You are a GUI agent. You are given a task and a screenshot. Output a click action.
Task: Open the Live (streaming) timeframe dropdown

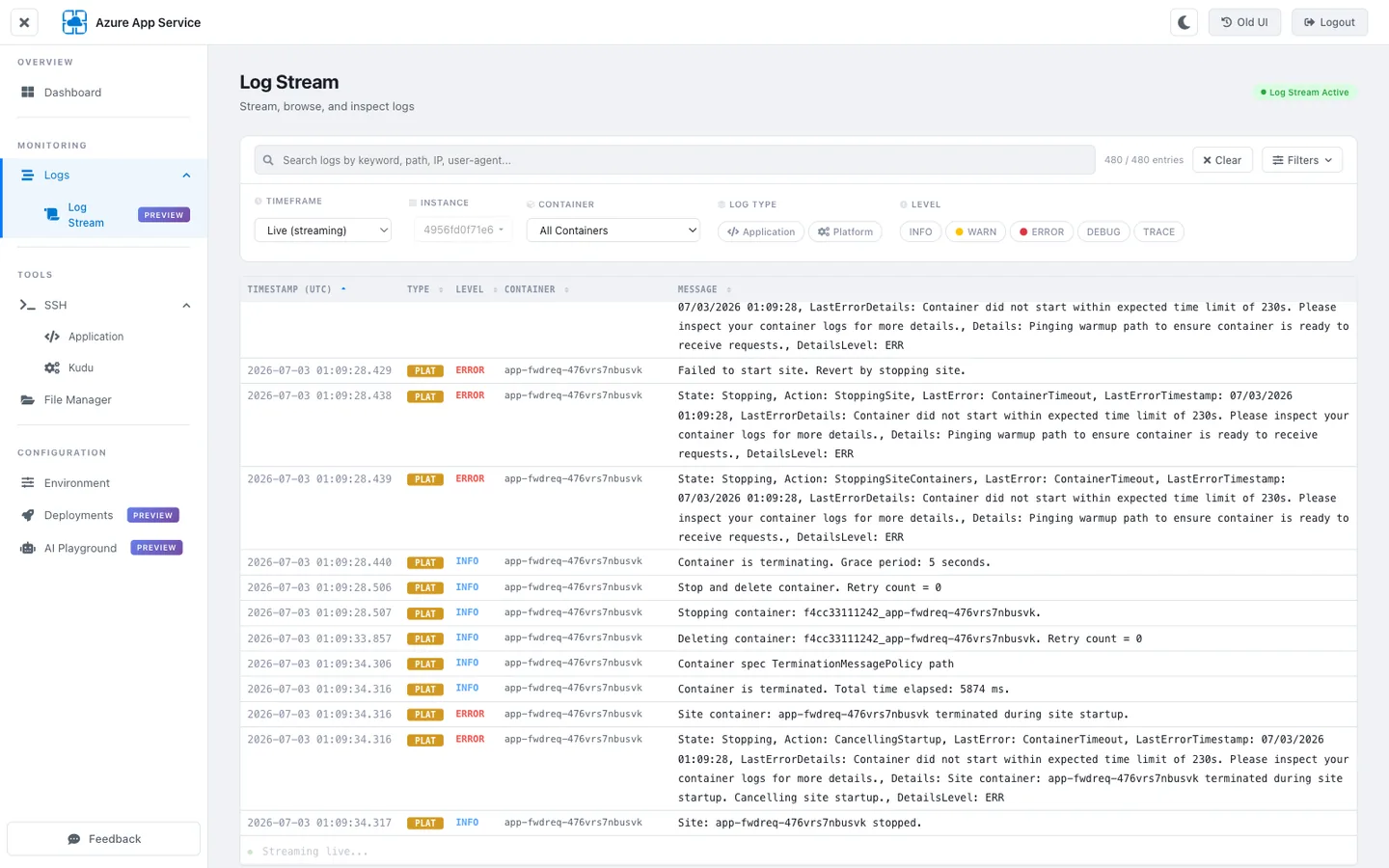point(323,231)
